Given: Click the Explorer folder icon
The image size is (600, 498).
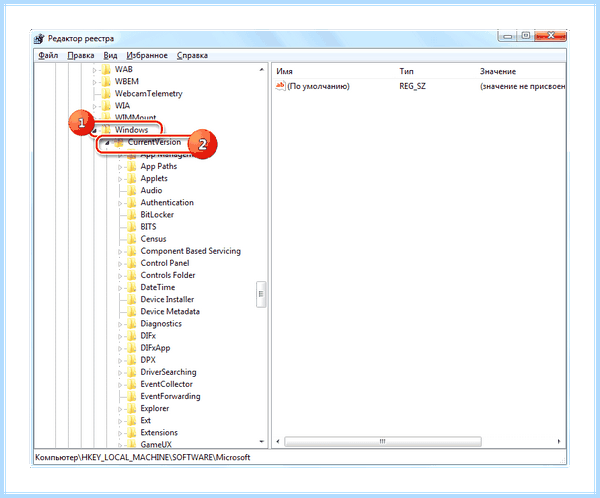Looking at the screenshot, I should point(132,409).
